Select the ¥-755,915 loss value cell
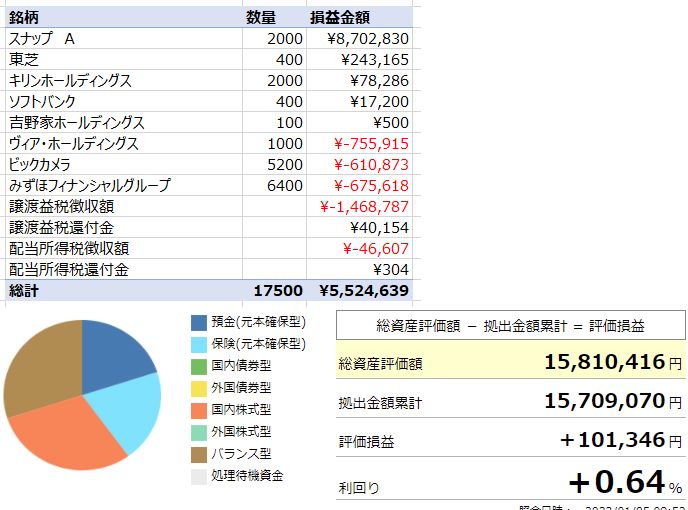This screenshot has height=510, width=688. pyautogui.click(x=370, y=144)
